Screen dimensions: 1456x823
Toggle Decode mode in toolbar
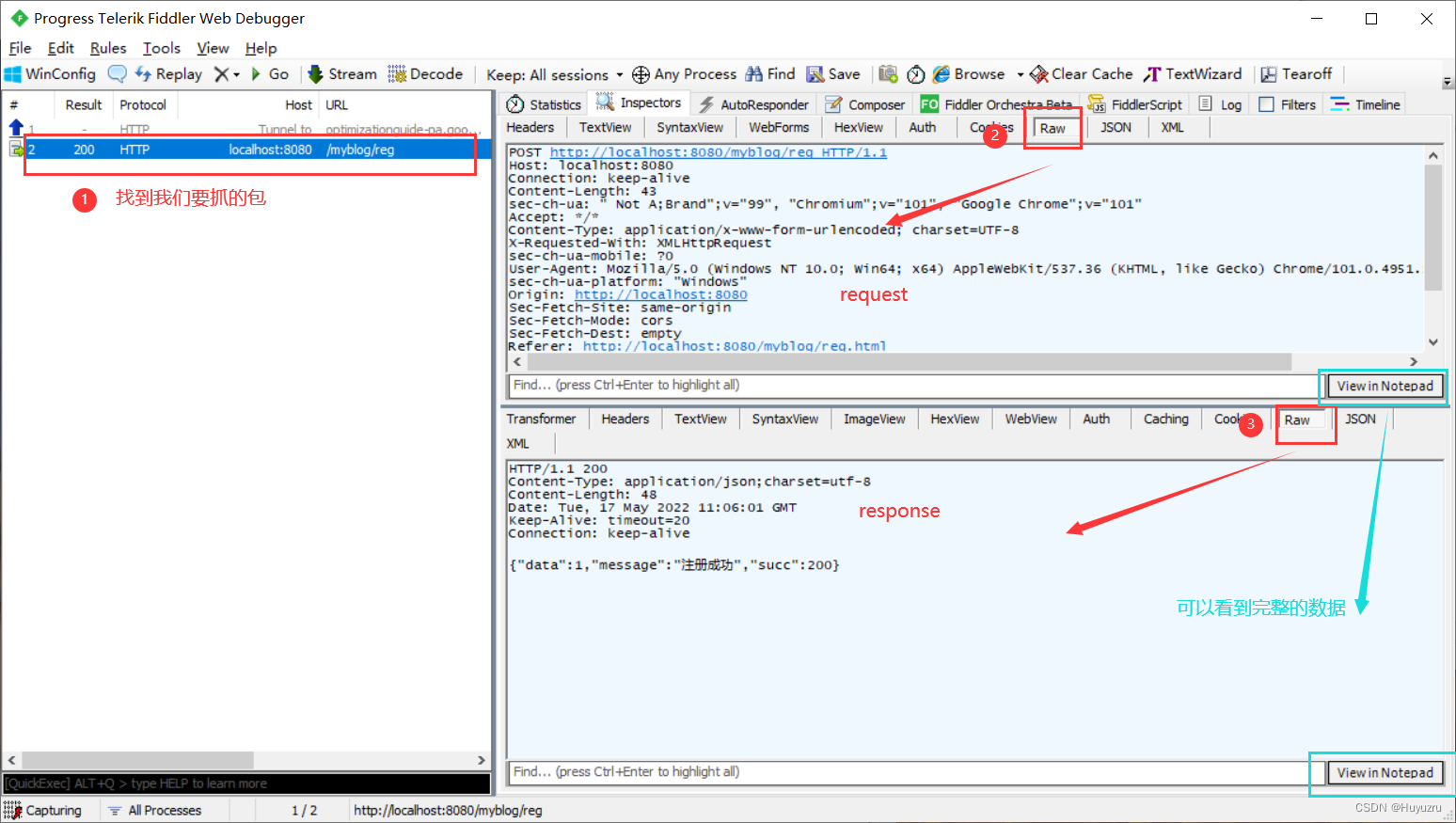[425, 74]
